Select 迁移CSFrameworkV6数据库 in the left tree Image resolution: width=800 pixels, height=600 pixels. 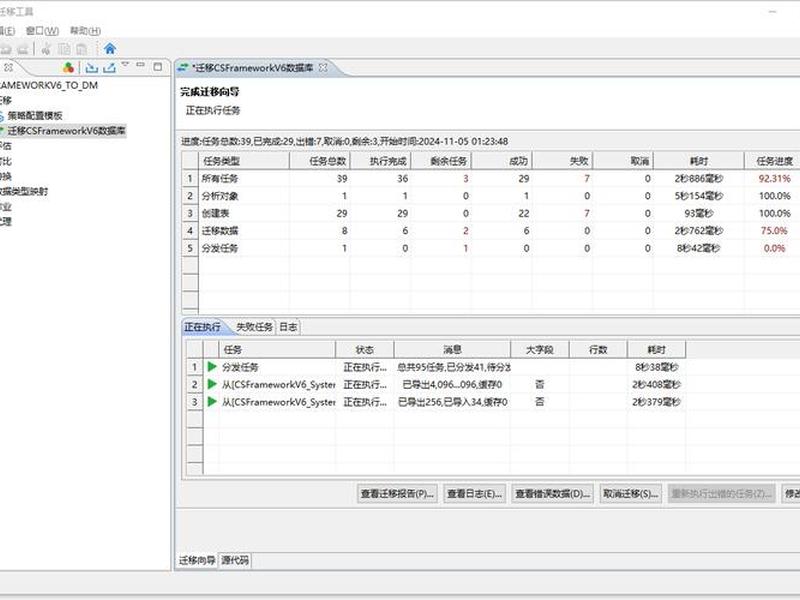pos(66,131)
